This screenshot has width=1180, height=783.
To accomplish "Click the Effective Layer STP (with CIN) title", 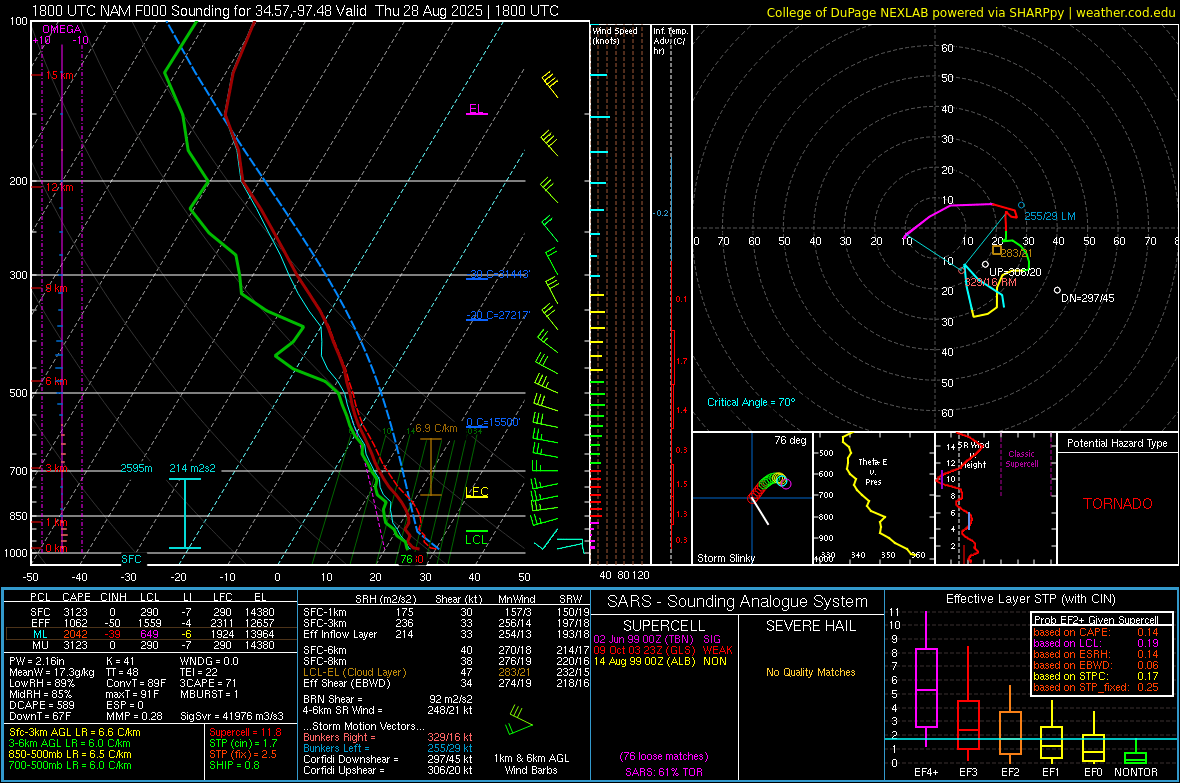I will (x=1030, y=599).
